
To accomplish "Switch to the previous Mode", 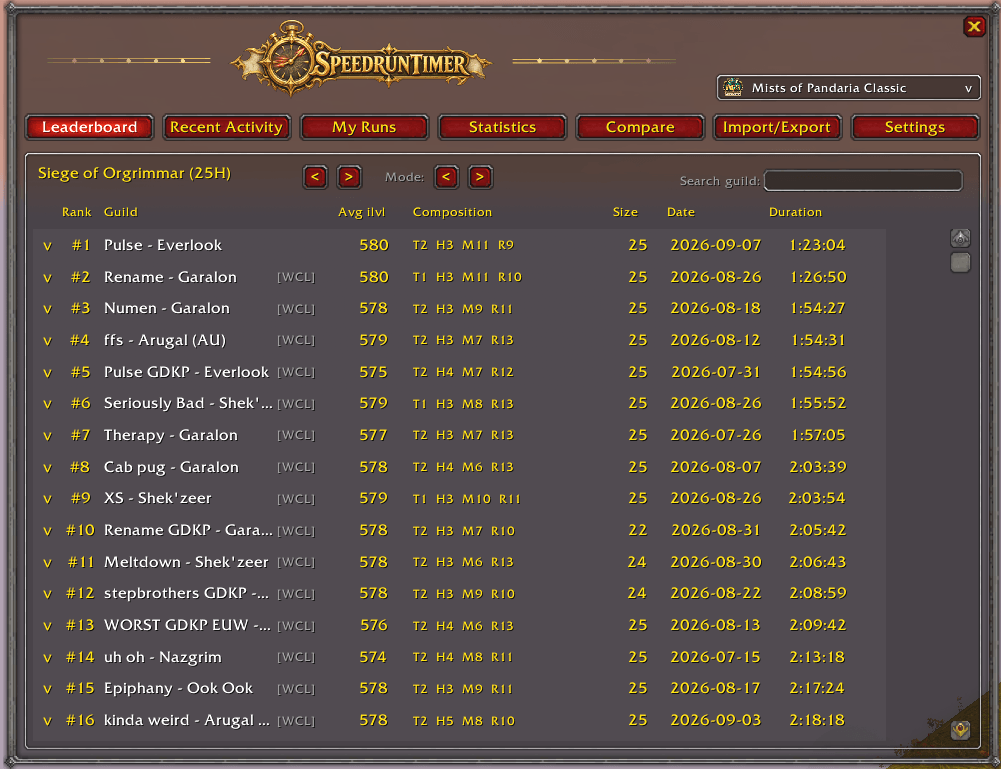I will (446, 177).
